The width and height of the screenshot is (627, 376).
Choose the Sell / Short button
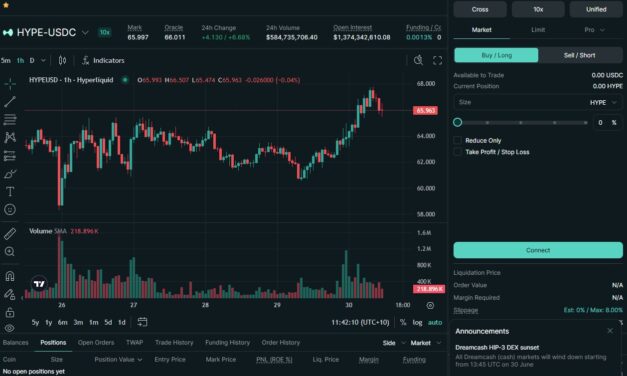tap(580, 55)
